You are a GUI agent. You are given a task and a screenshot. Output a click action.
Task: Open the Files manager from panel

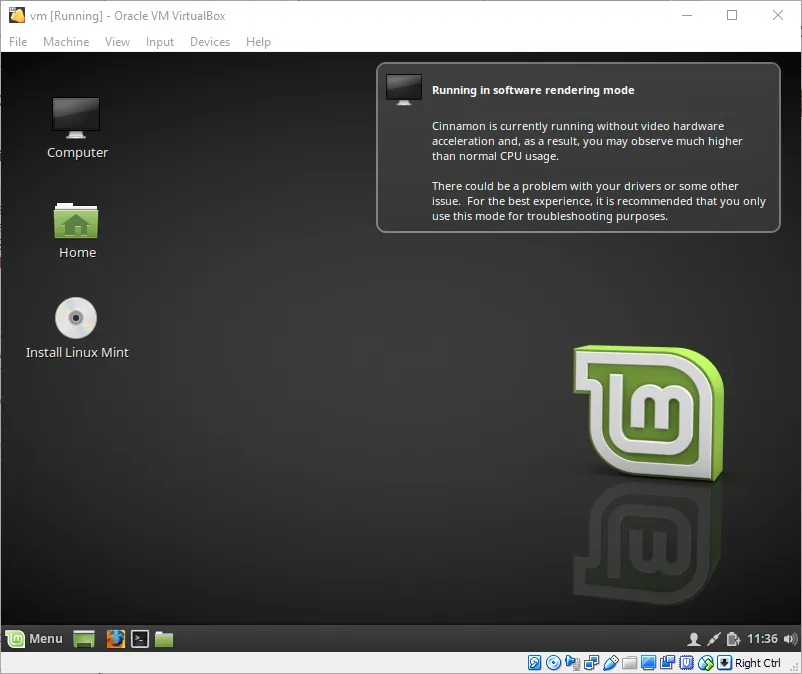[164, 639]
